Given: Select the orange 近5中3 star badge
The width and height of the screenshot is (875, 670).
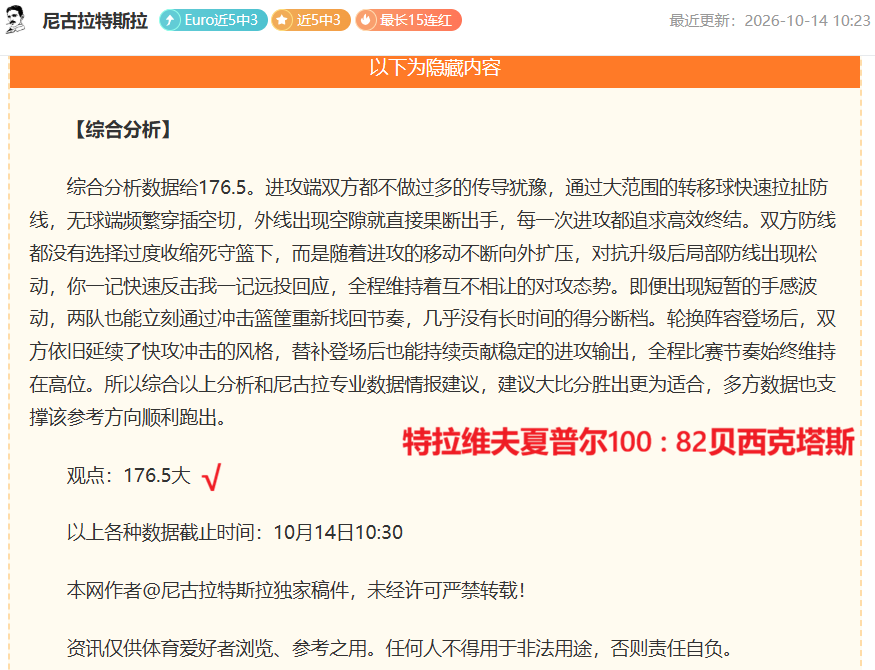Looking at the screenshot, I should [x=311, y=21].
